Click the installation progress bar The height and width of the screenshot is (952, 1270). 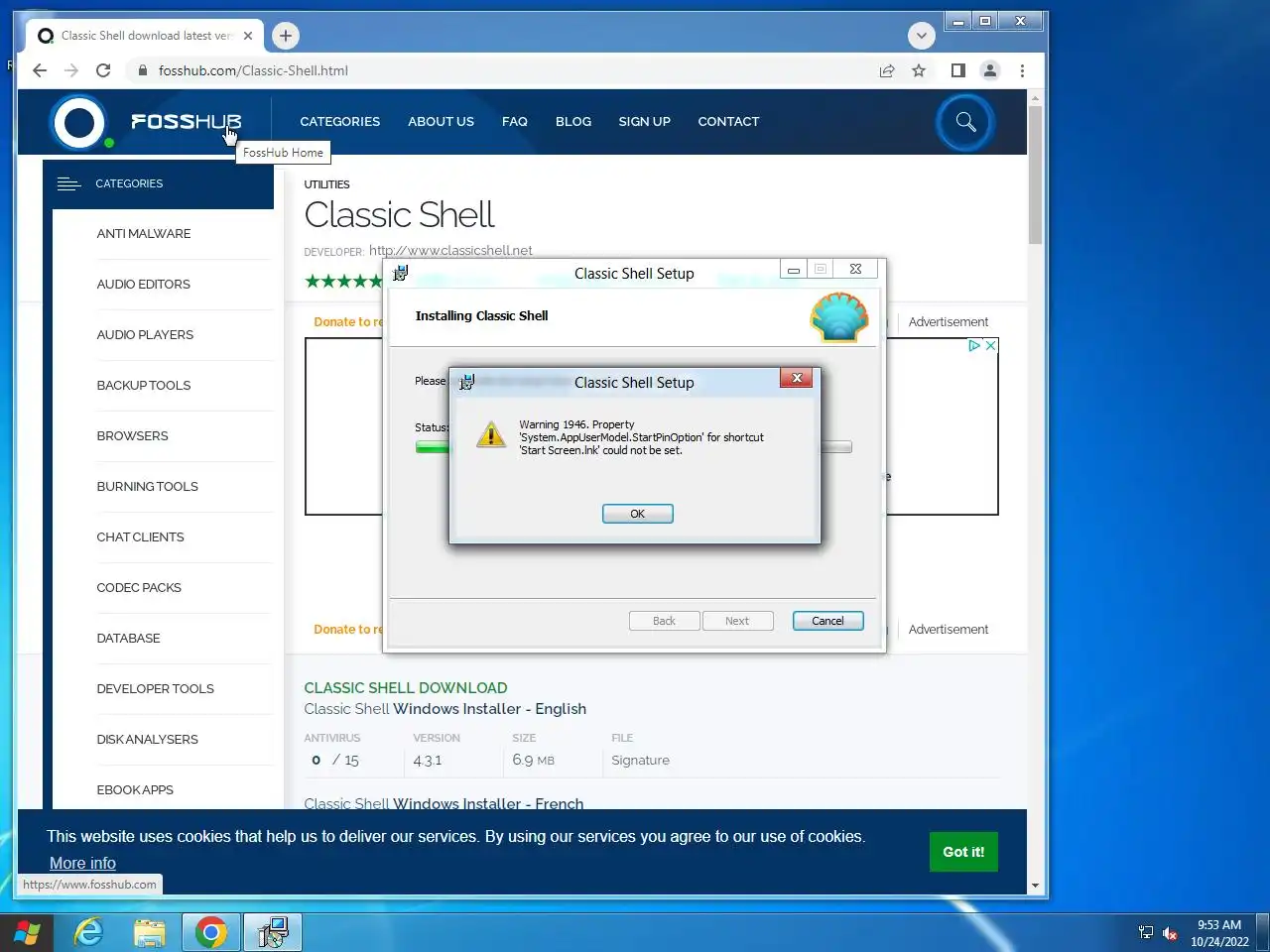[633, 447]
